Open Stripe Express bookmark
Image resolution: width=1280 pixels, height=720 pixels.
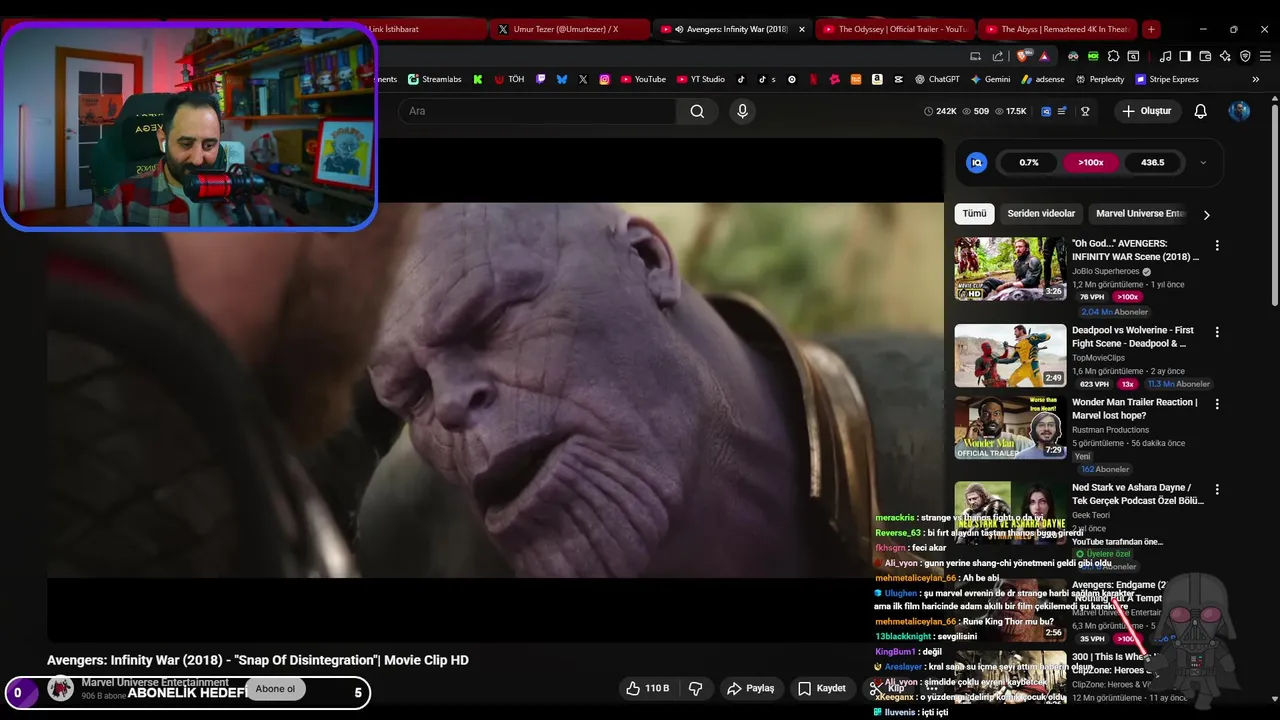point(1167,79)
